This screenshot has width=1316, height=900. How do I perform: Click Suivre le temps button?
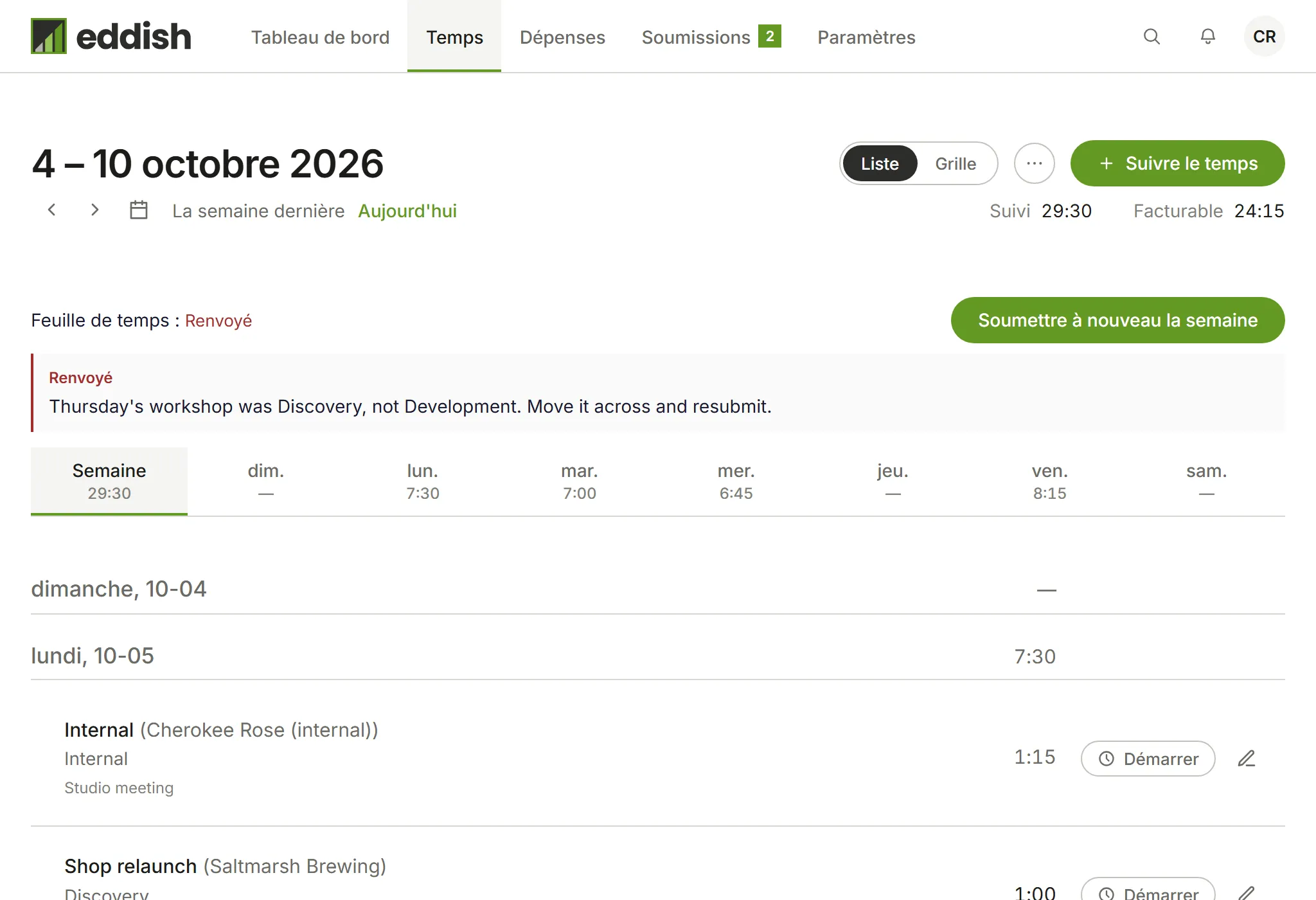click(x=1177, y=163)
